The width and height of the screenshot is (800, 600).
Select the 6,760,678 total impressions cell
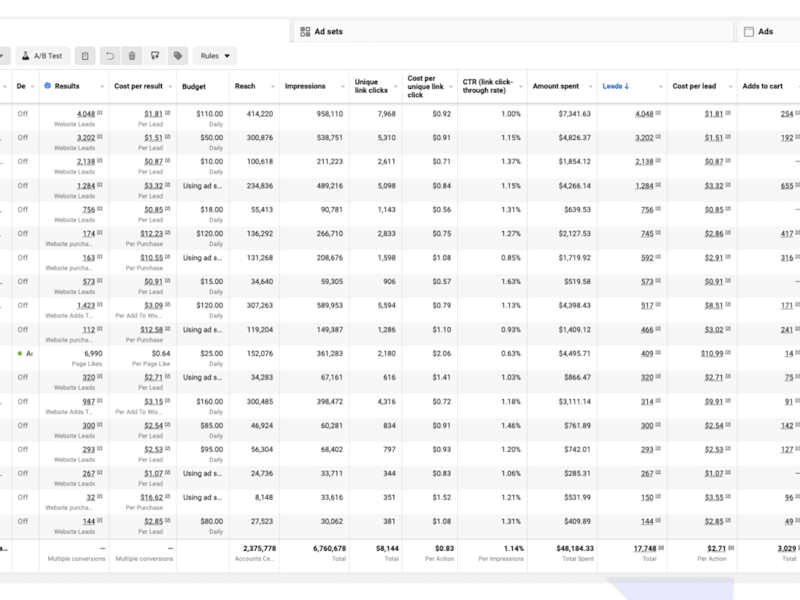point(314,553)
